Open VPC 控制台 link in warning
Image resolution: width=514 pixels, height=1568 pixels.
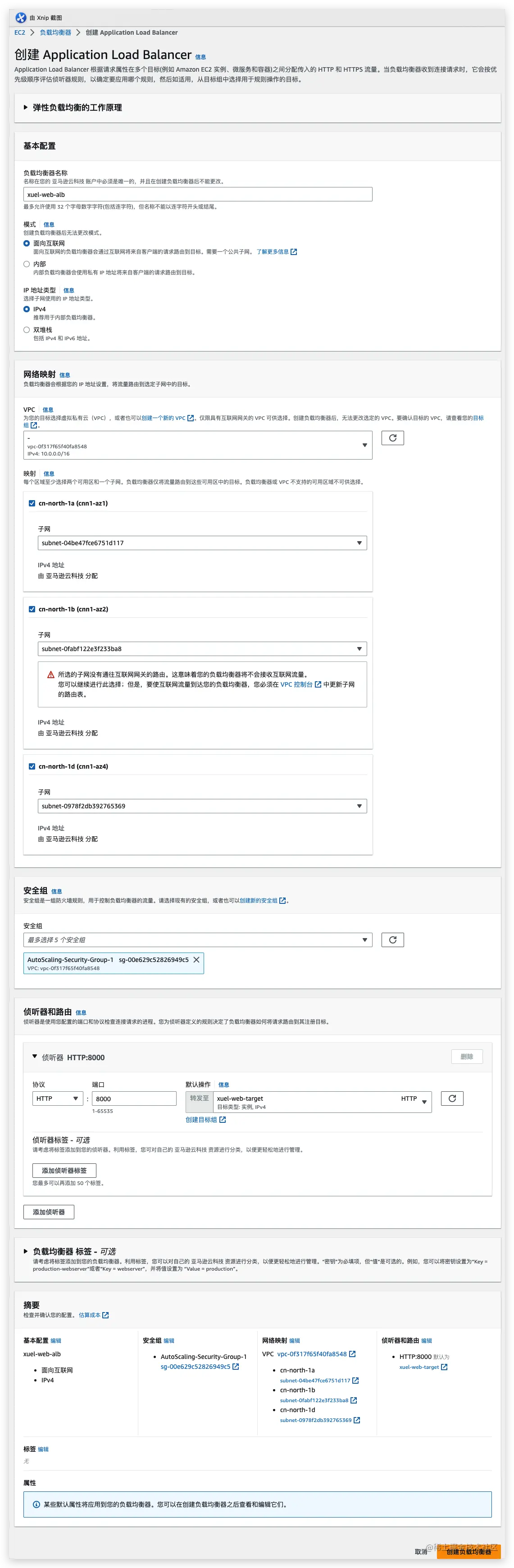coord(296,685)
